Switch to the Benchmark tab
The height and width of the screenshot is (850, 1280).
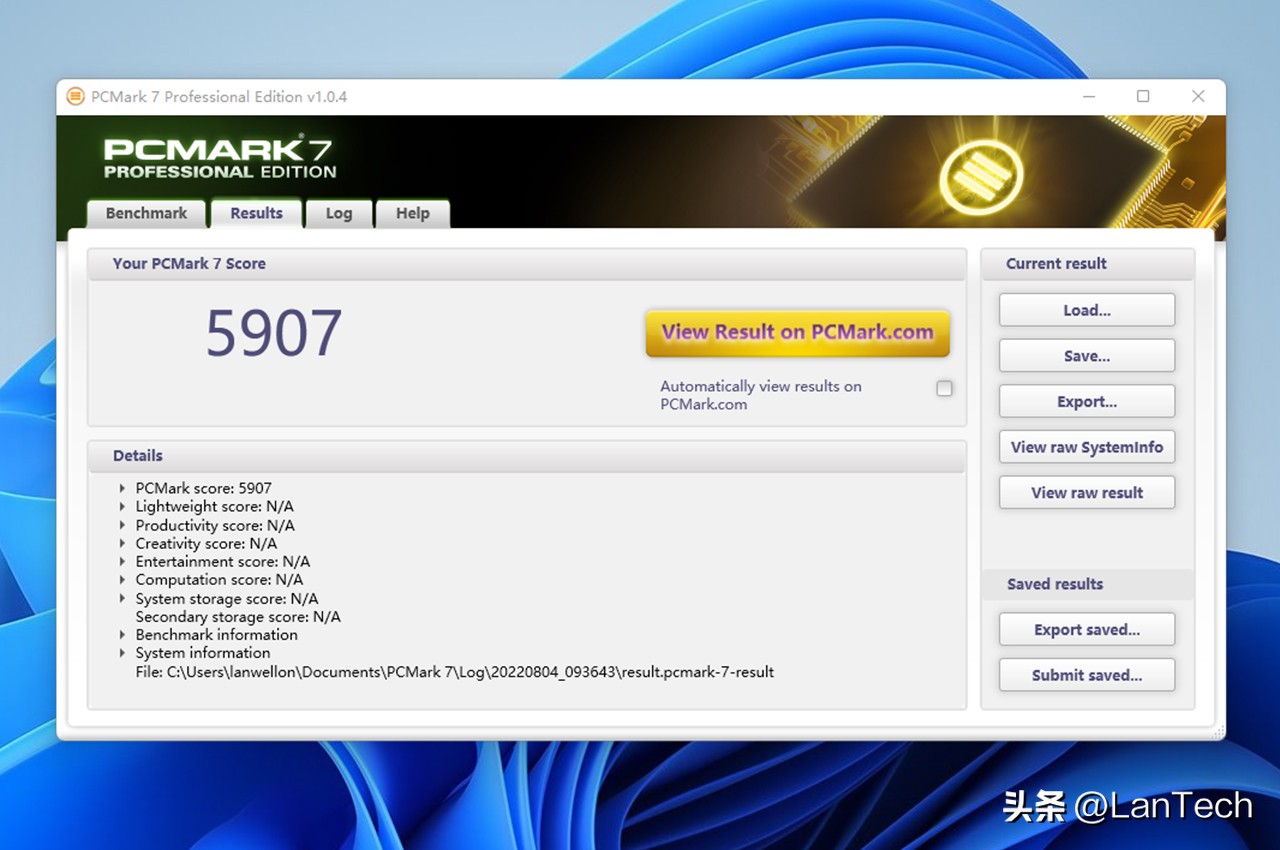[146, 214]
